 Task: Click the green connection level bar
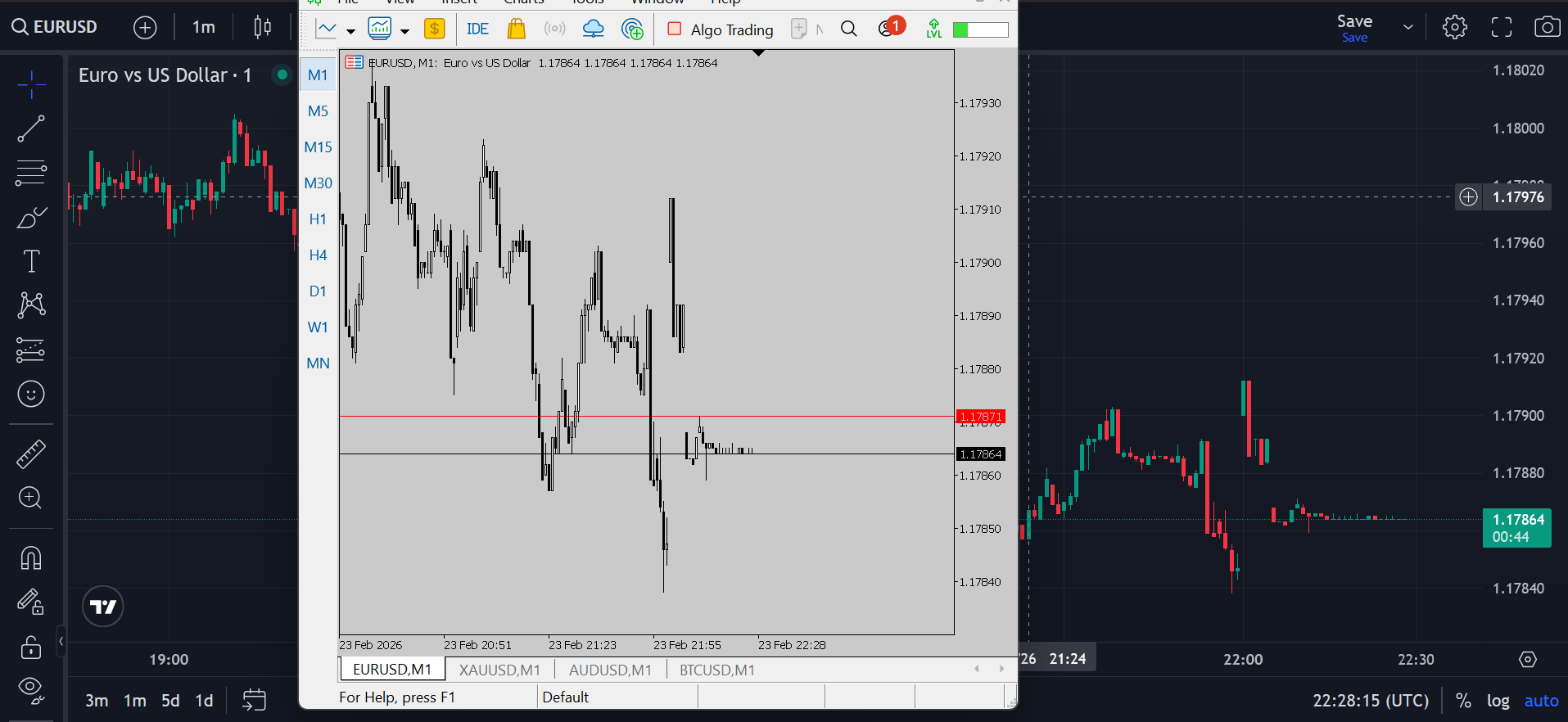(x=980, y=29)
